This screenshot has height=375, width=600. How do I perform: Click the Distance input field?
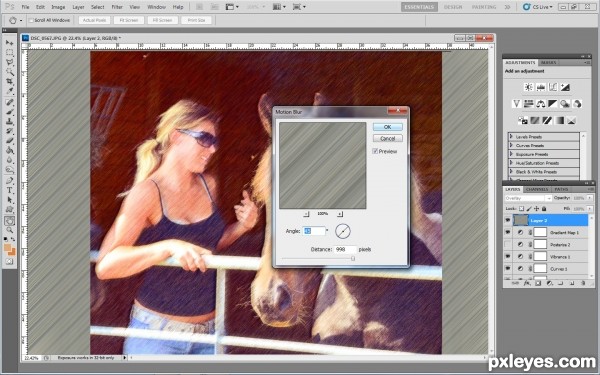click(345, 249)
